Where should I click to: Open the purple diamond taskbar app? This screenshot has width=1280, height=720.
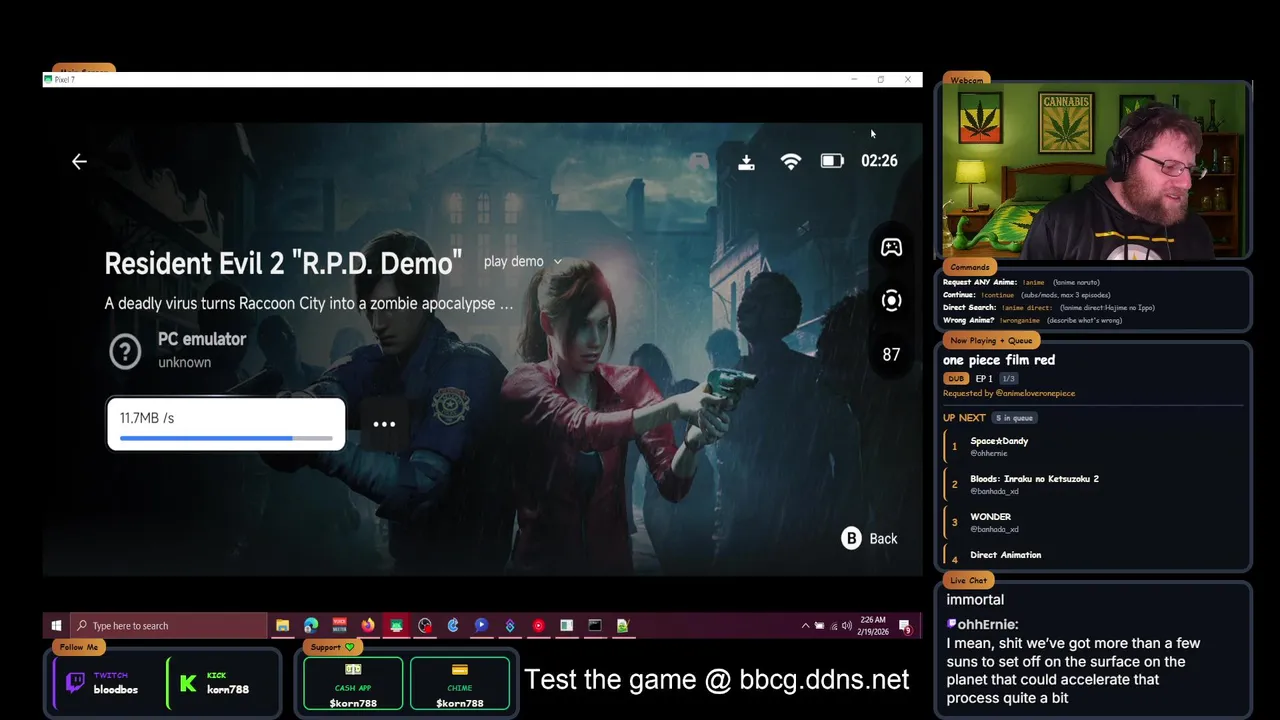(x=510, y=626)
